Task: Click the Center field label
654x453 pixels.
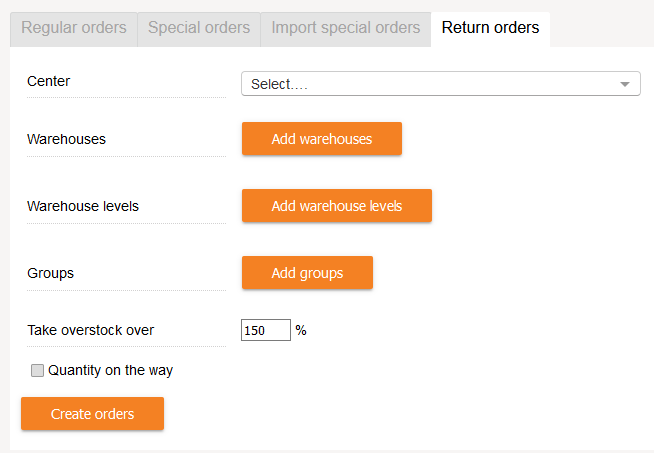Action: point(49,80)
